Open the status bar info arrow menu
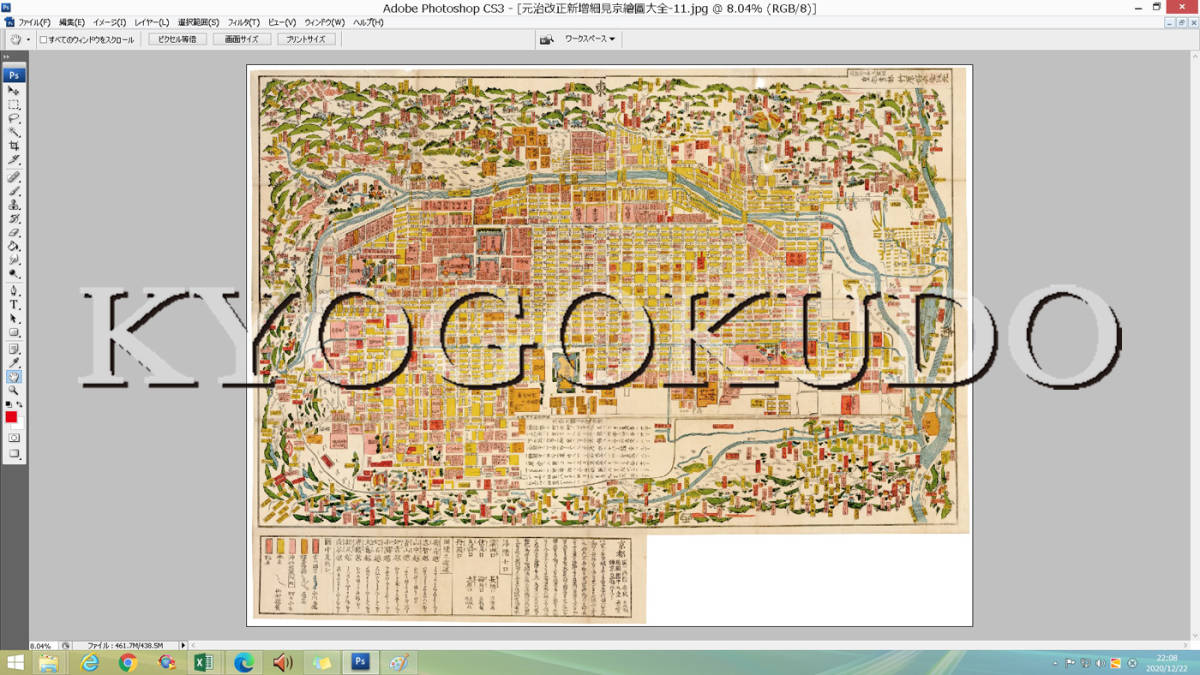 tap(183, 646)
